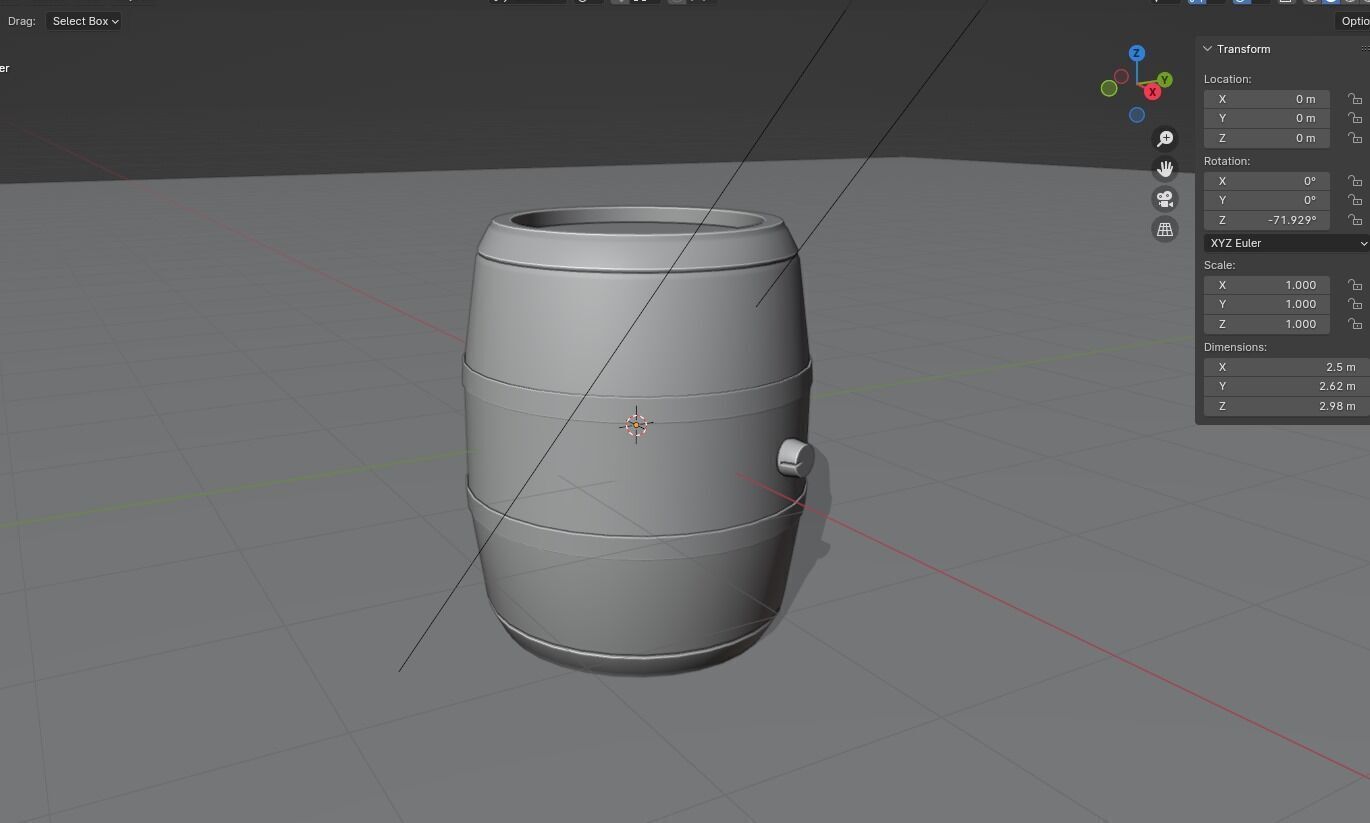
Task: Lock Location Y with its padlock
Action: [1354, 118]
